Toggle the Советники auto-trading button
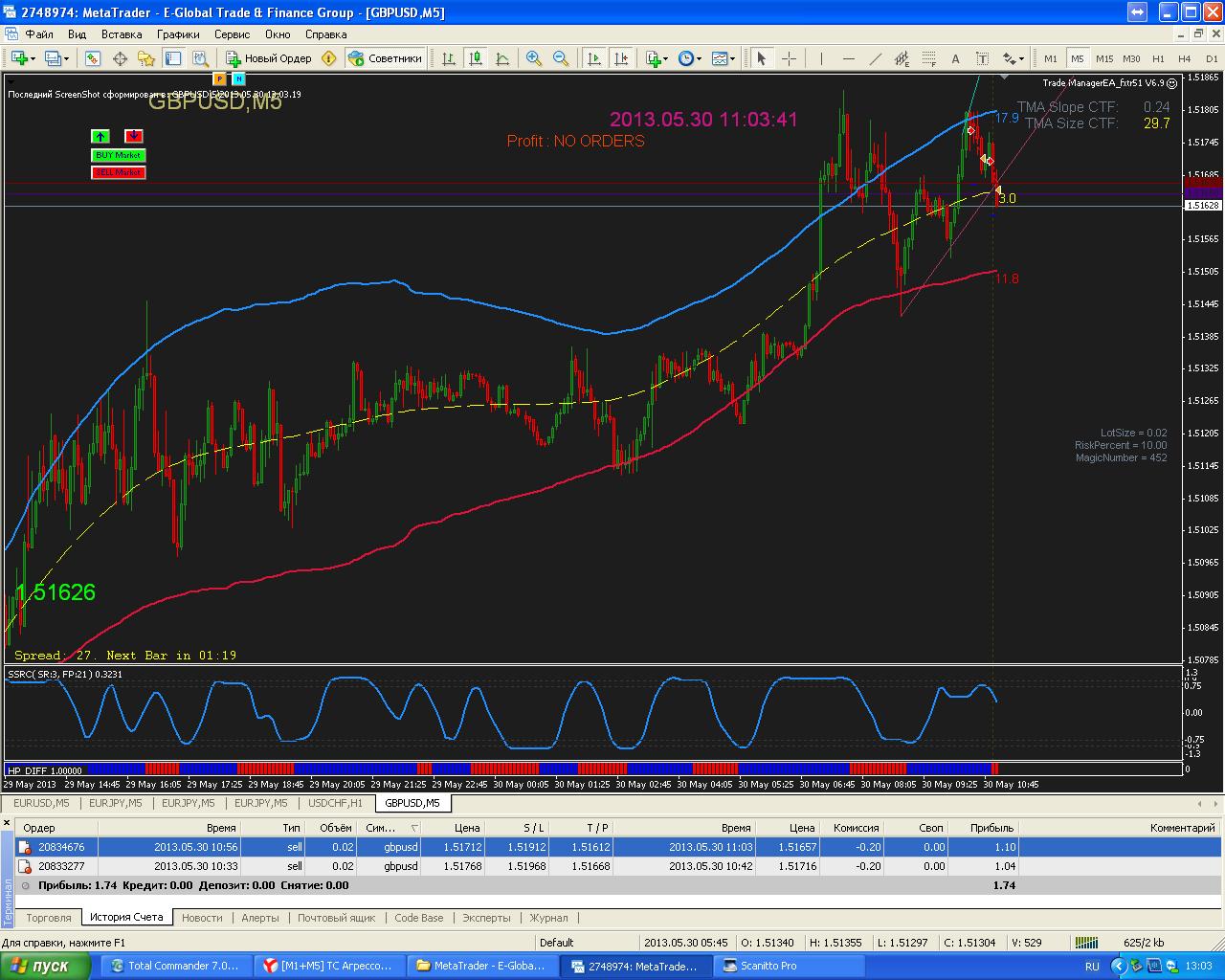The image size is (1225, 980). (385, 58)
